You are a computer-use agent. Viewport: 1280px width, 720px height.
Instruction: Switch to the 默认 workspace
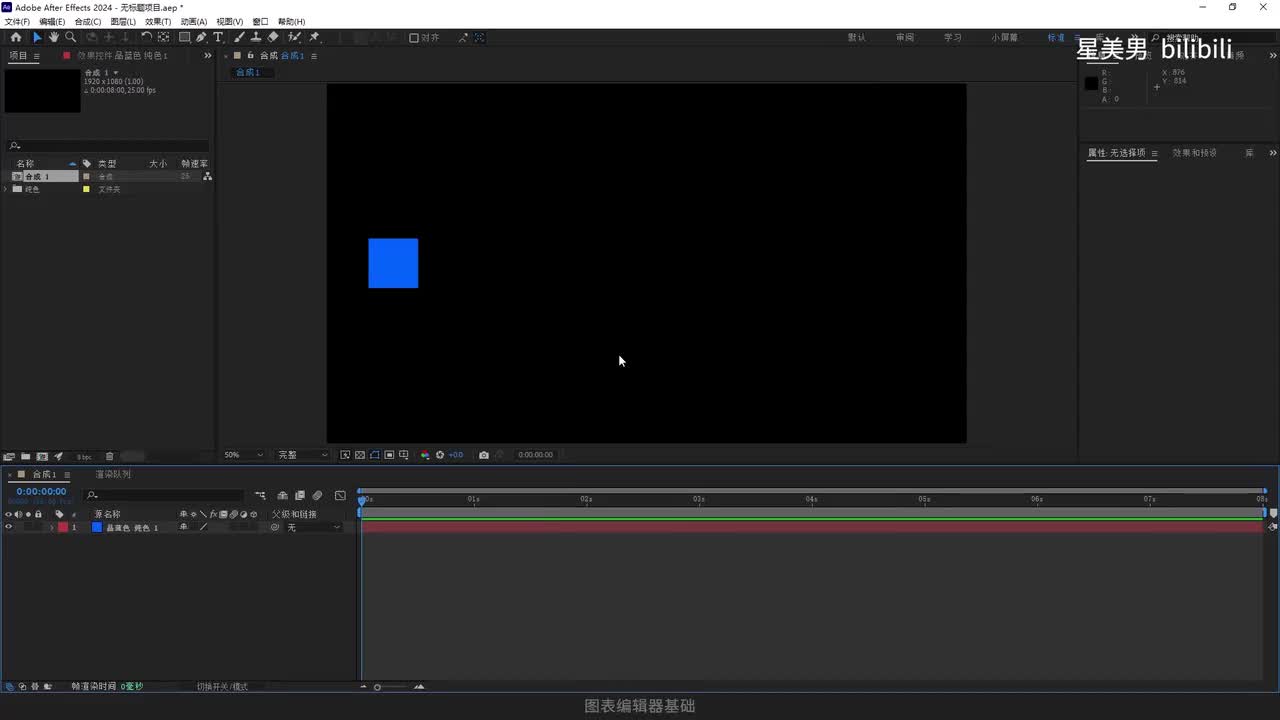(x=857, y=38)
